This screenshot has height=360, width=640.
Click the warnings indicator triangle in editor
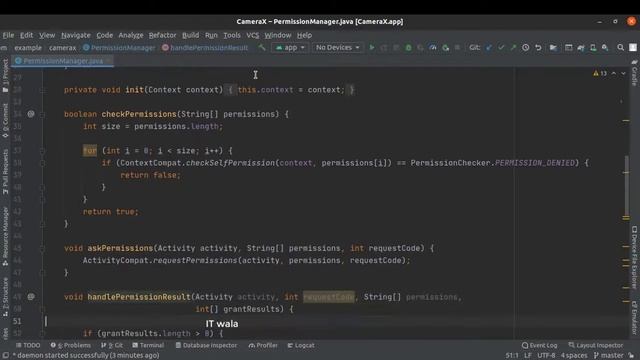[596, 73]
